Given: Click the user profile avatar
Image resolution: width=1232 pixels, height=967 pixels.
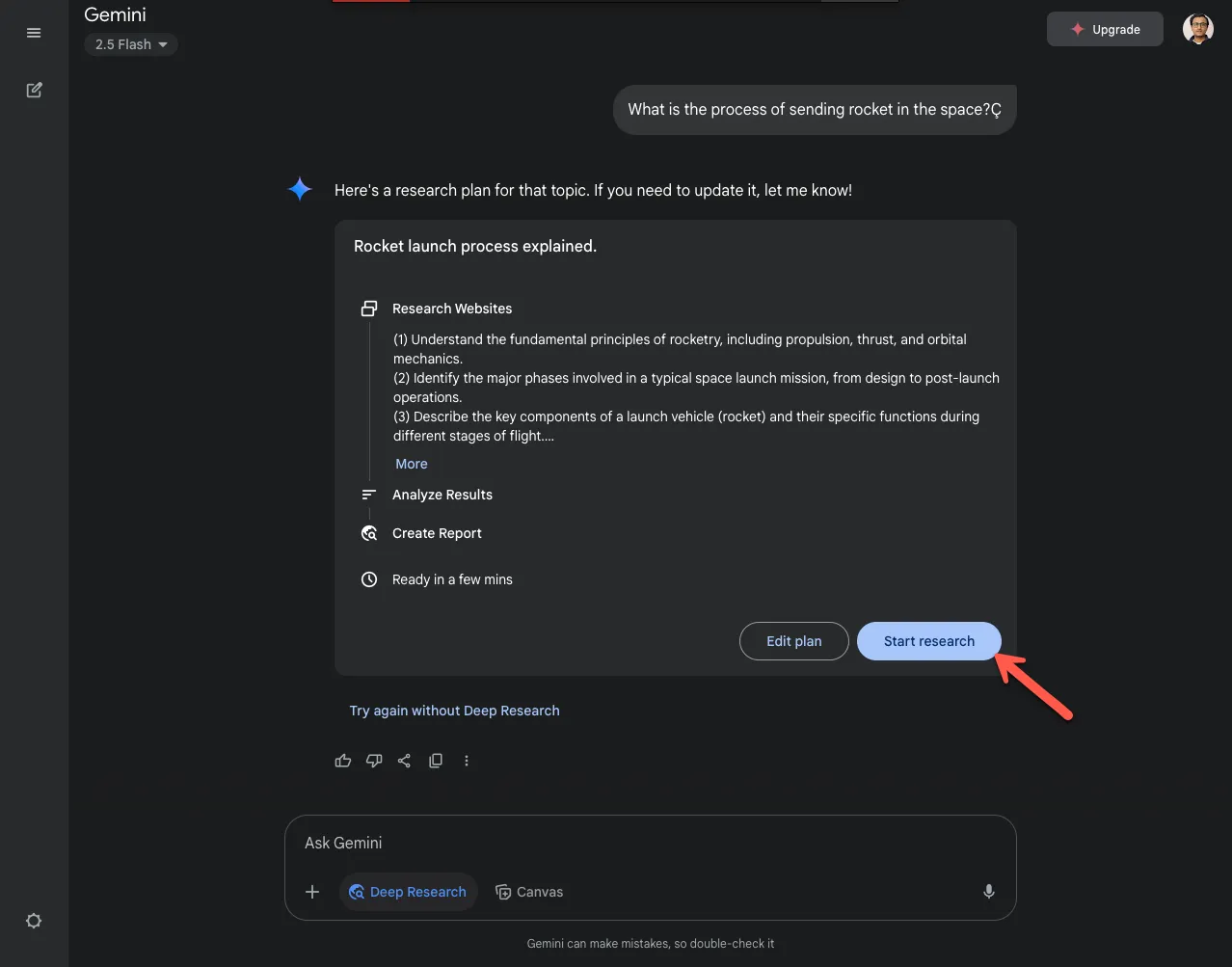Looking at the screenshot, I should pos(1198,29).
